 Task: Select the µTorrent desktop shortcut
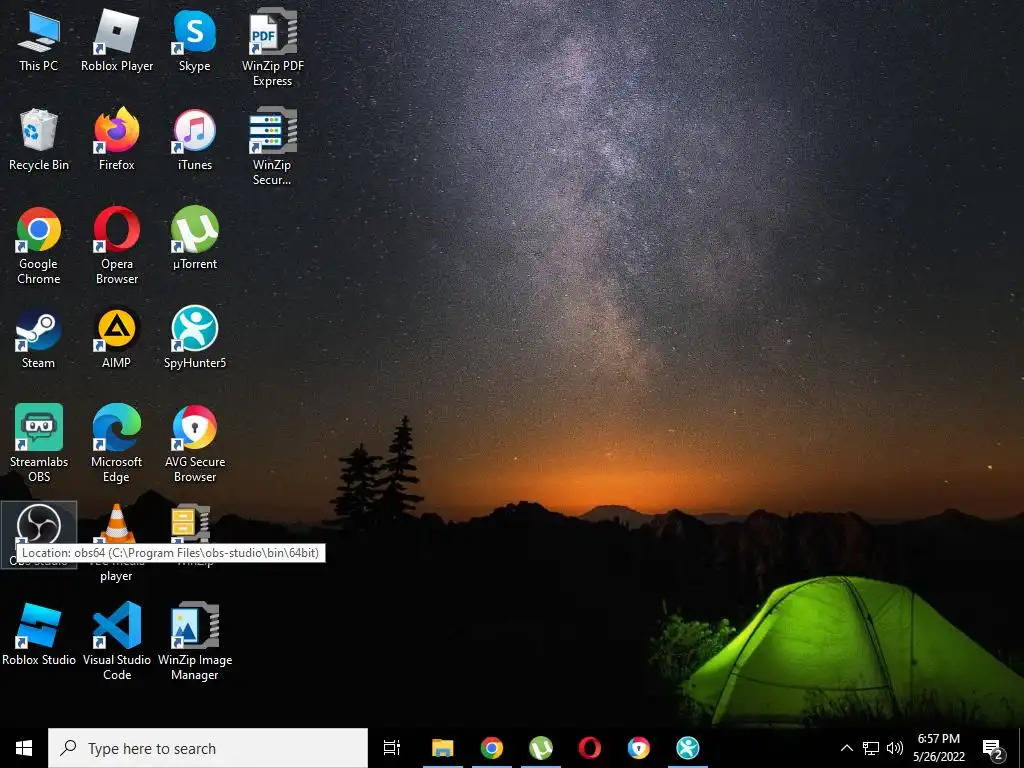click(x=195, y=238)
